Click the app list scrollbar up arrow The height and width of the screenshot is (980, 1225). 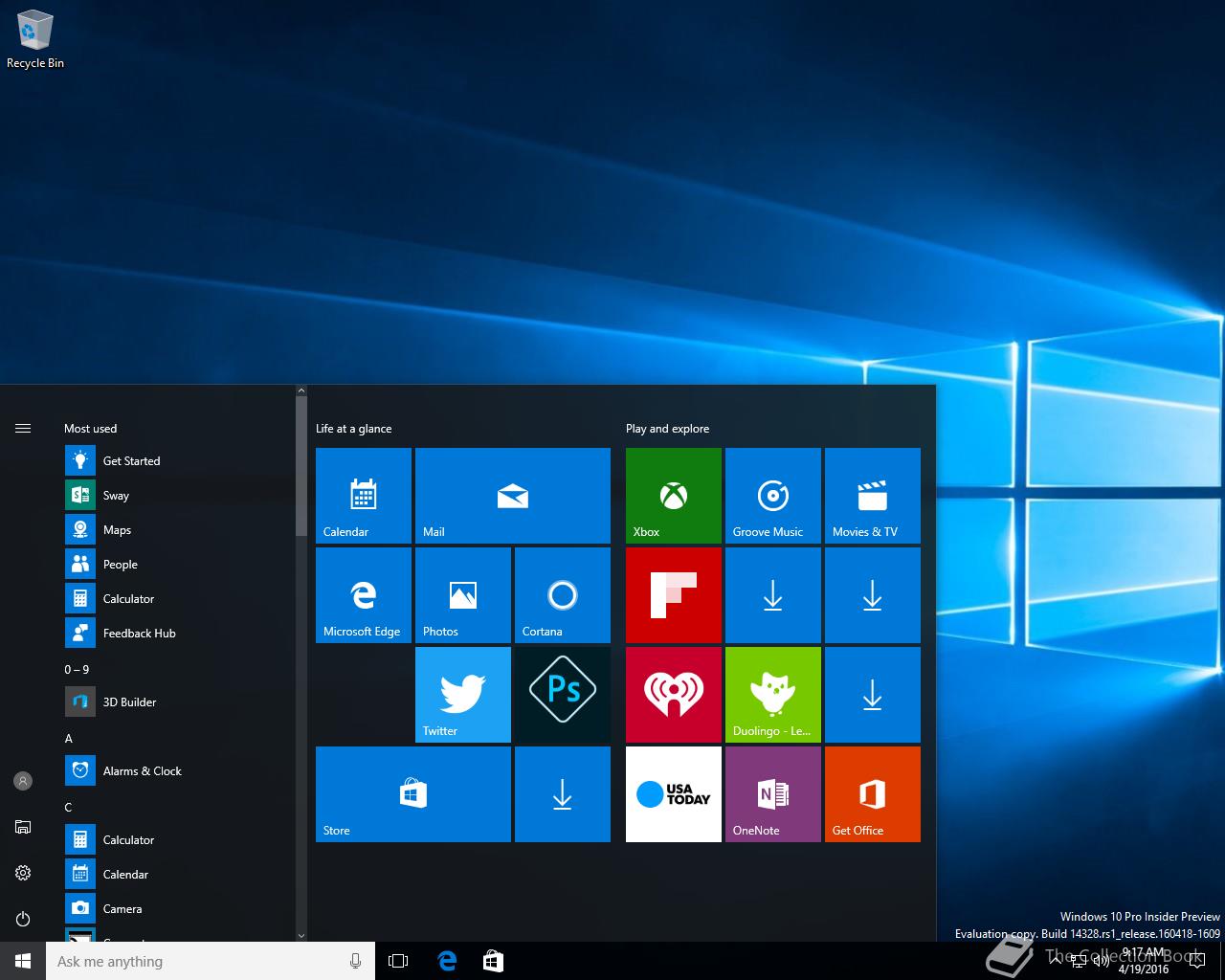(301, 390)
